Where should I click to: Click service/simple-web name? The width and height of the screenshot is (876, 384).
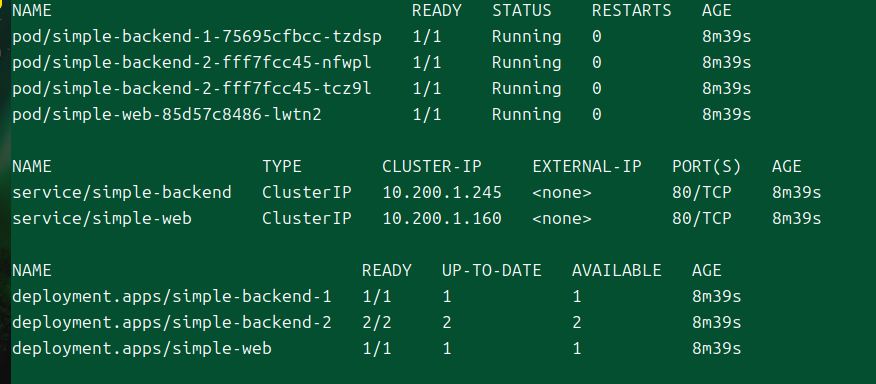[102, 219]
